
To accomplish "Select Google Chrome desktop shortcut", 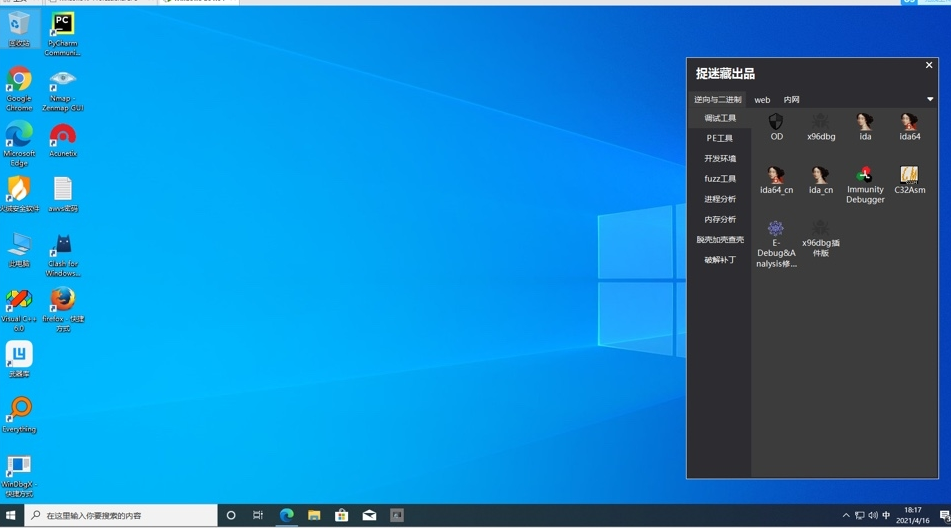I will point(19,89).
